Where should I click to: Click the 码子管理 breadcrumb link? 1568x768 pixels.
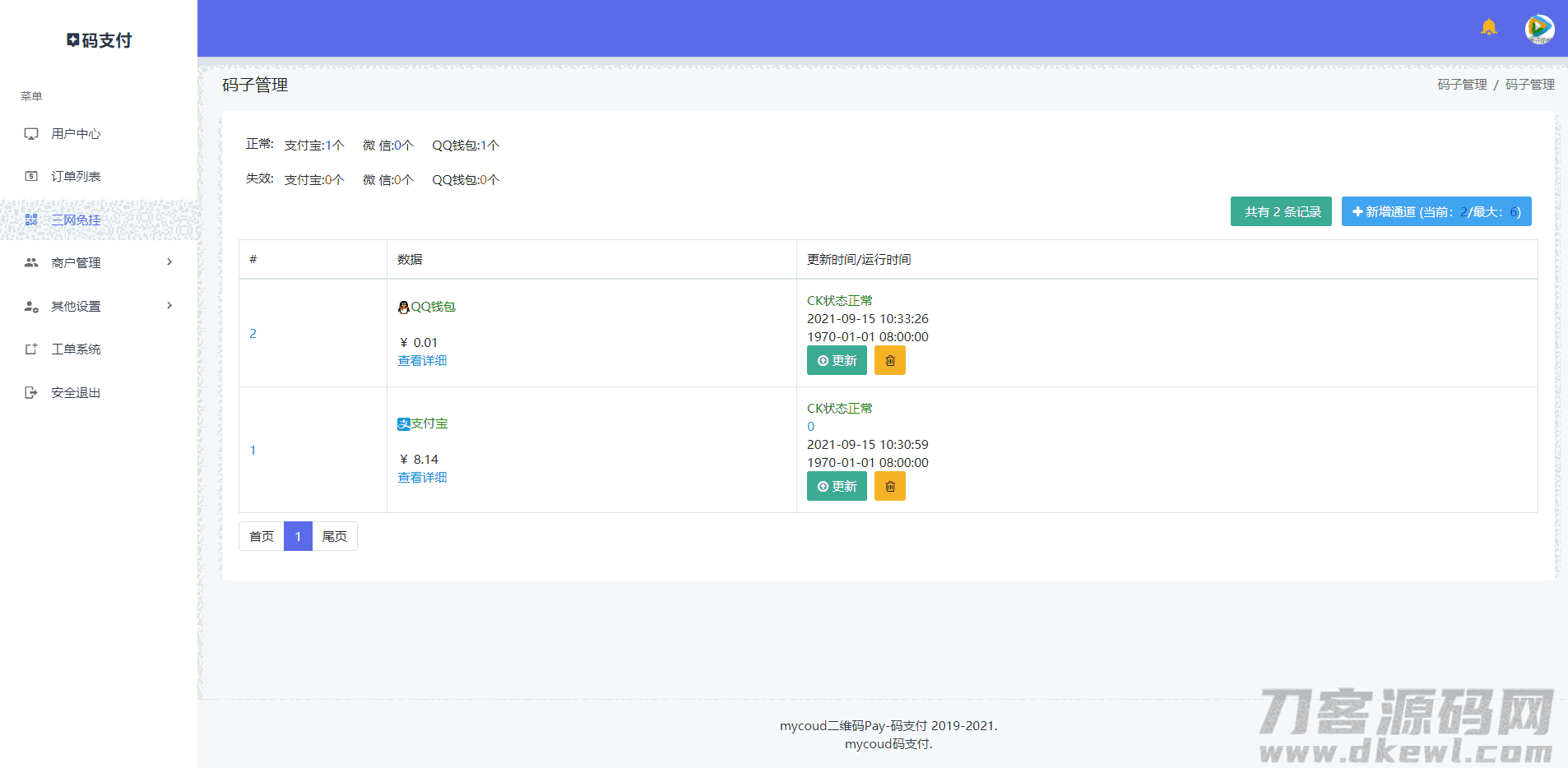point(1461,85)
